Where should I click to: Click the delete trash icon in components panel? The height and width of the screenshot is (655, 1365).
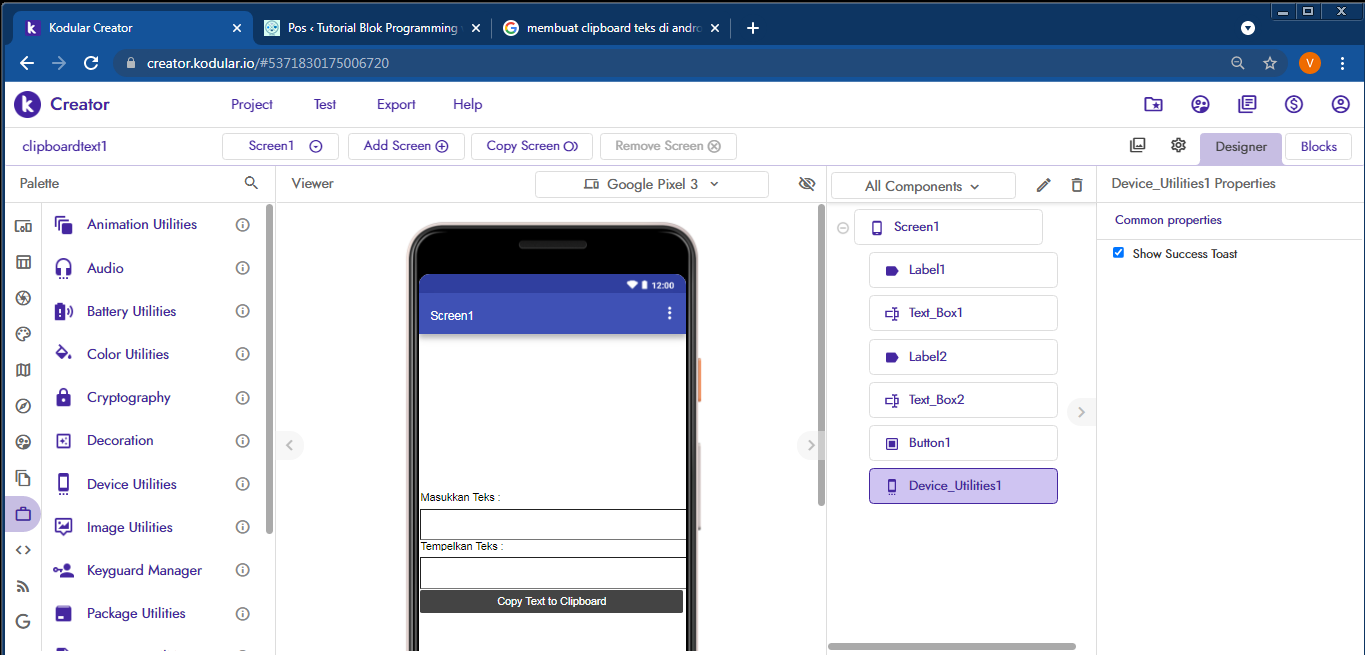[x=1076, y=185]
